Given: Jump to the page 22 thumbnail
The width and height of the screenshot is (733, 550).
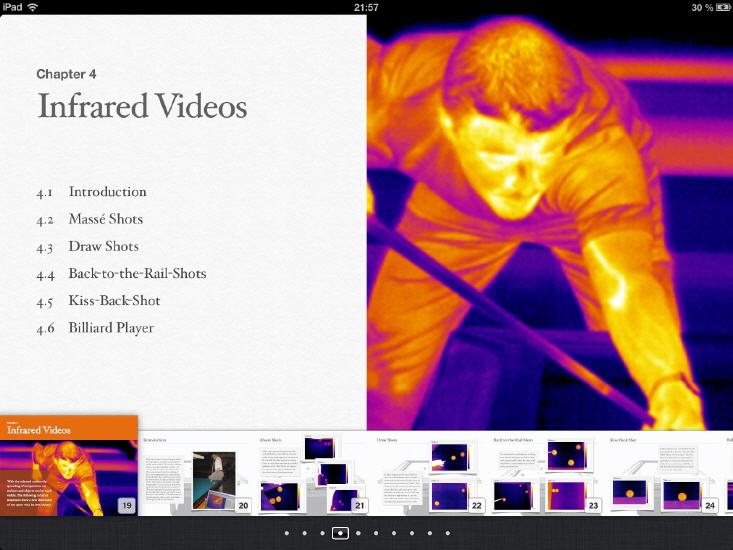Looking at the screenshot, I should [x=429, y=474].
